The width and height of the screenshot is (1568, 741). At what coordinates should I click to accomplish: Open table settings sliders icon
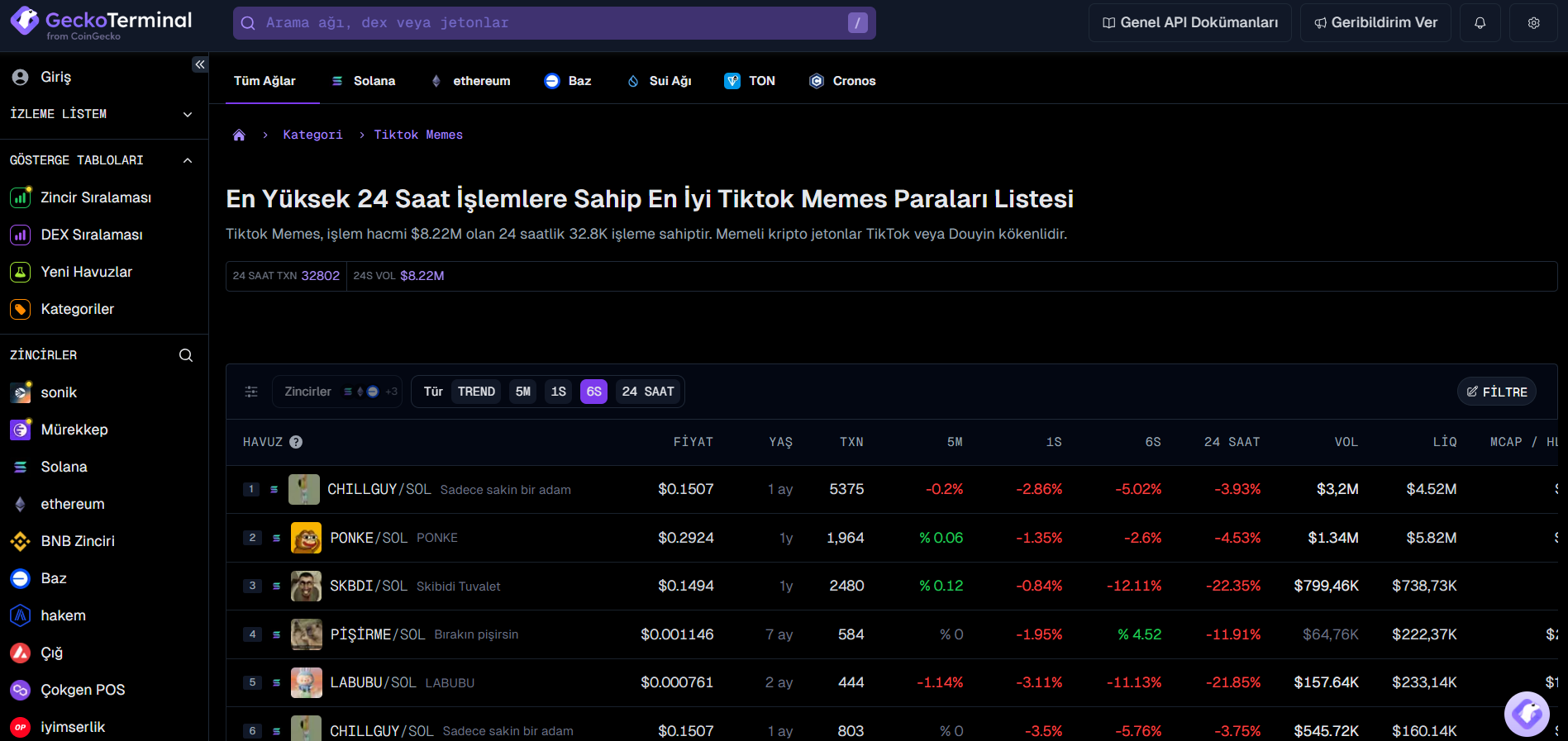click(x=251, y=392)
